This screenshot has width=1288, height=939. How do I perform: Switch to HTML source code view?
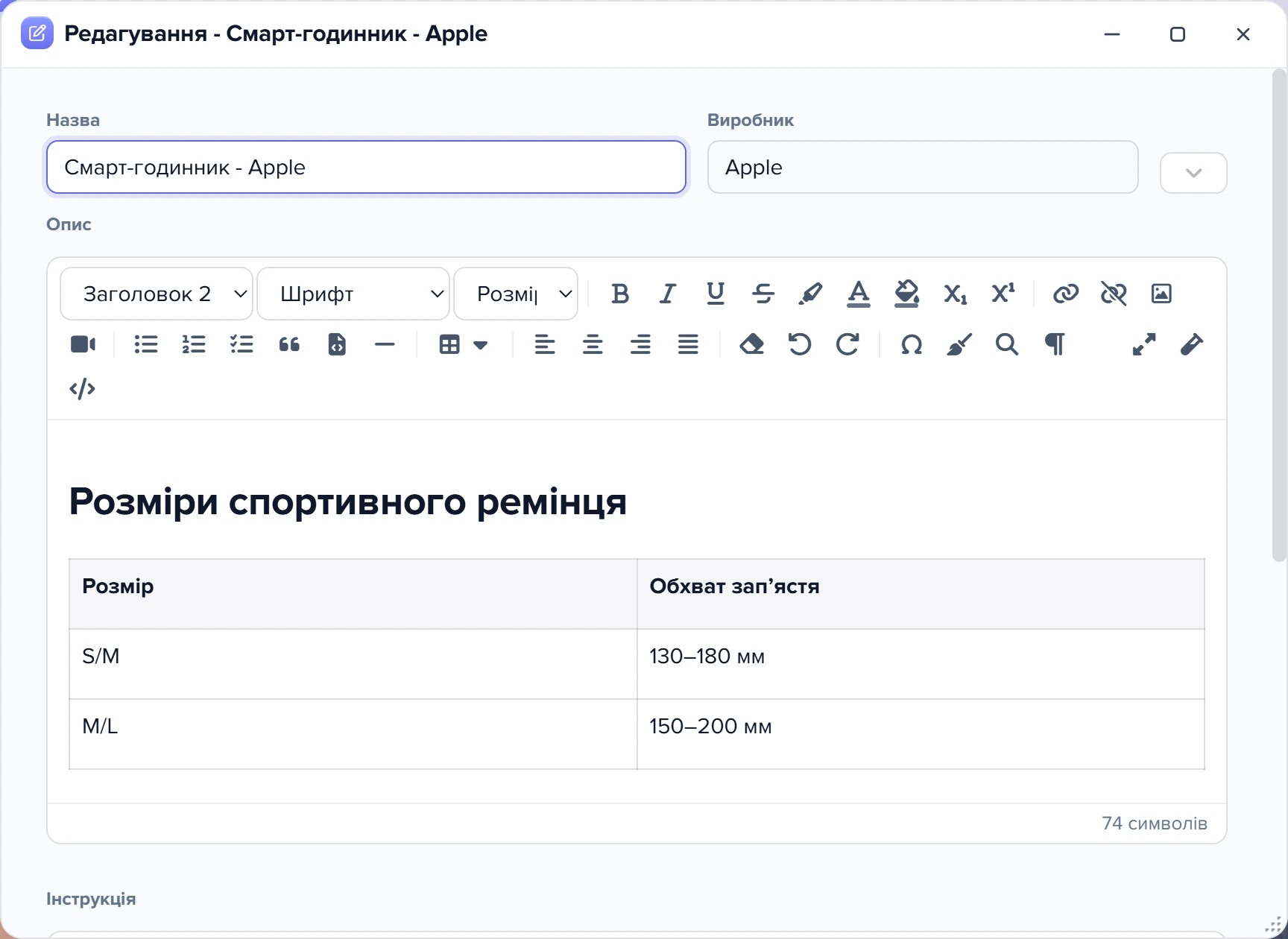[x=83, y=389]
